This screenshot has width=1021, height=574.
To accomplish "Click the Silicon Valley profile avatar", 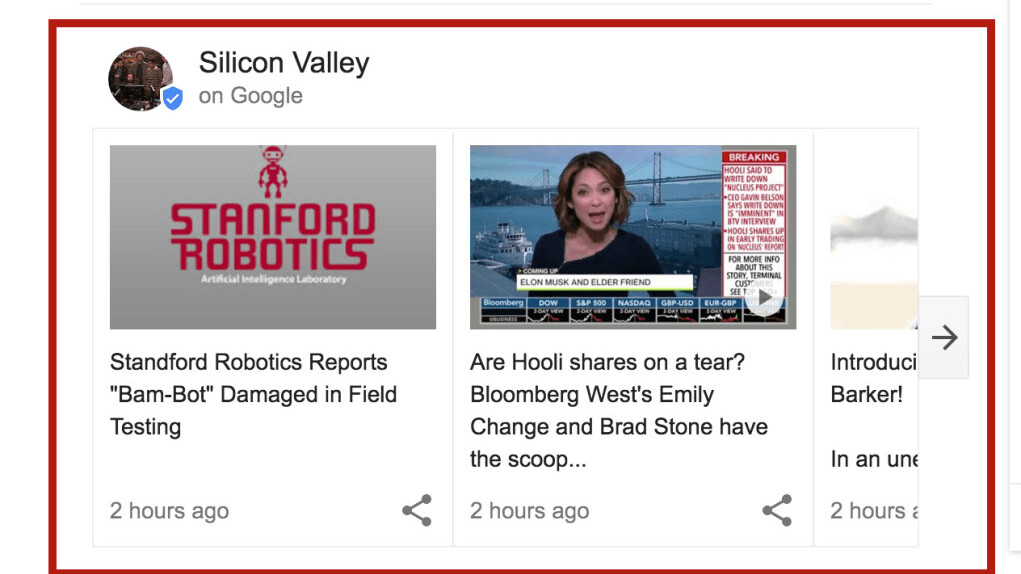I will (x=140, y=78).
